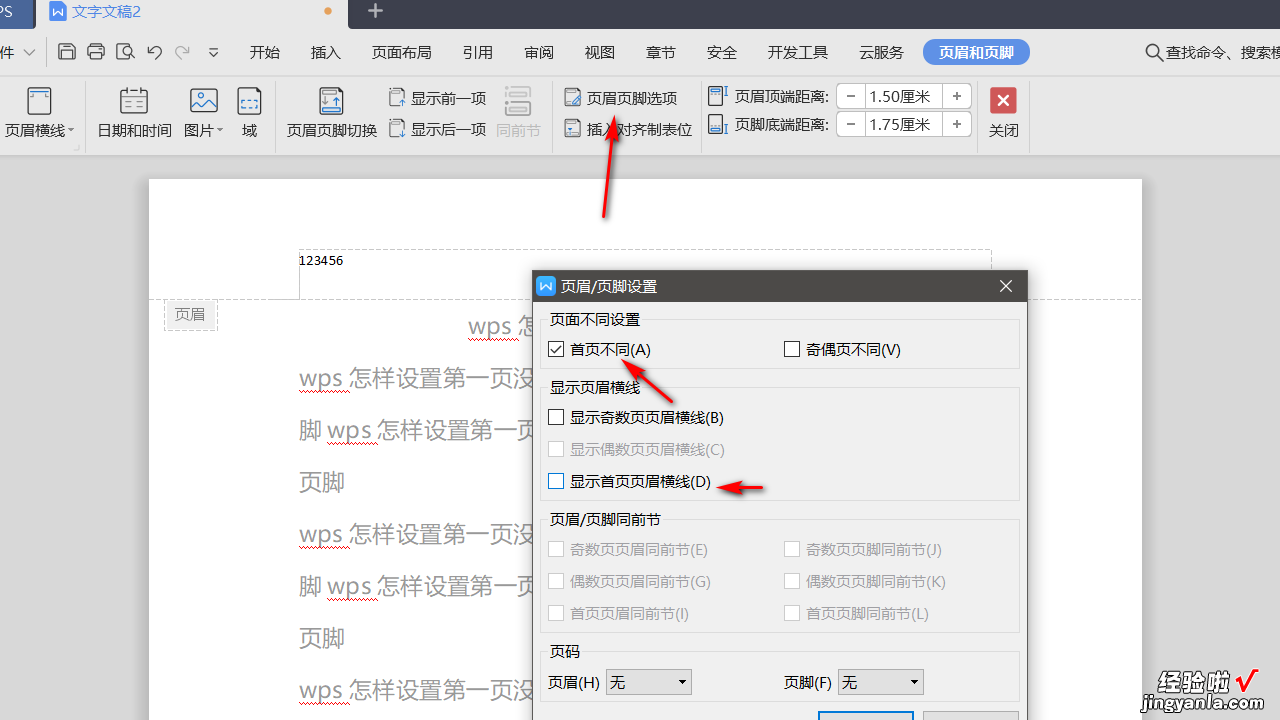Insert a 域 field
This screenshot has height=720, width=1280.
click(249, 112)
